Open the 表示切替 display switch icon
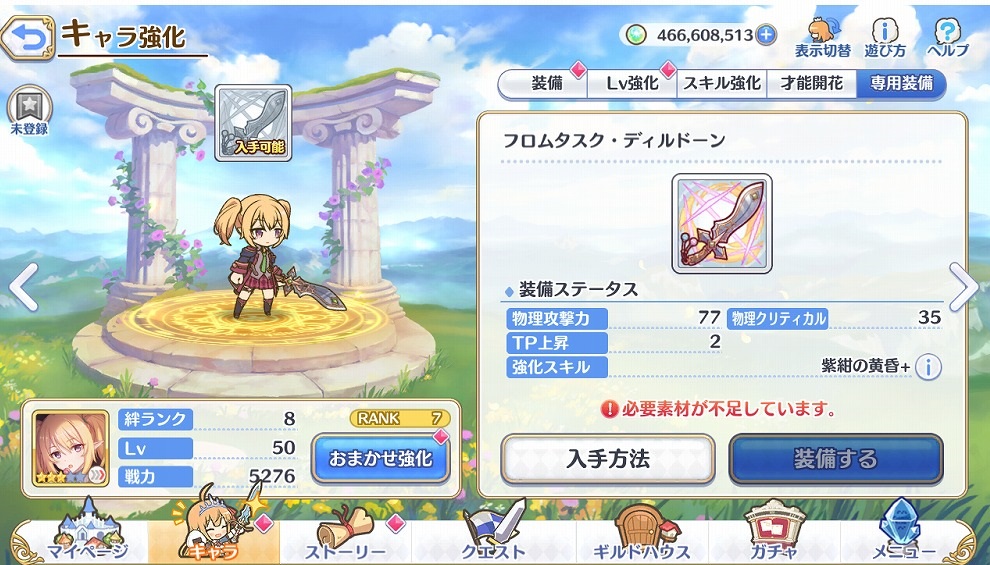Viewport: 990px width, 565px height. click(x=822, y=38)
